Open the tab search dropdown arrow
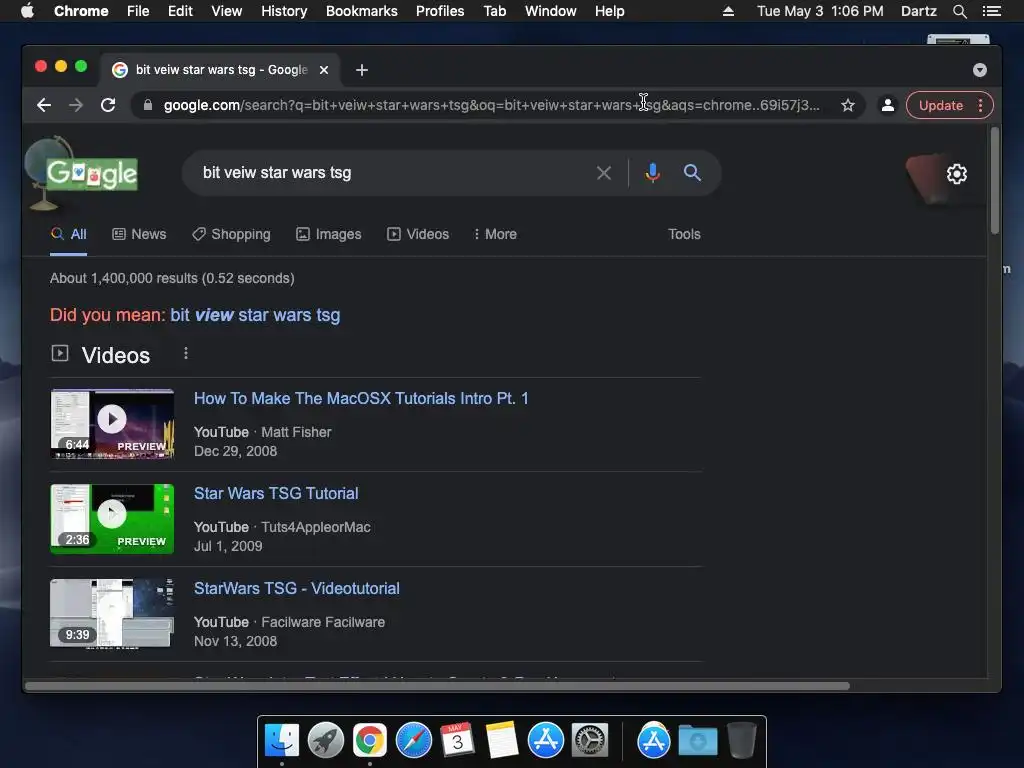This screenshot has height=768, width=1024. coord(980,70)
